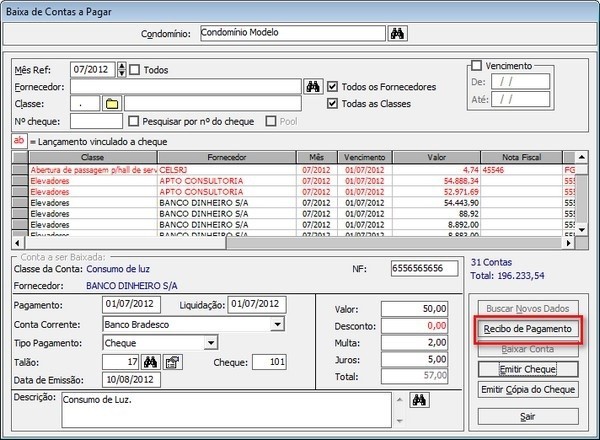
Task: Toggle Todas as Classes checkbox
Action: pyautogui.click(x=333, y=103)
